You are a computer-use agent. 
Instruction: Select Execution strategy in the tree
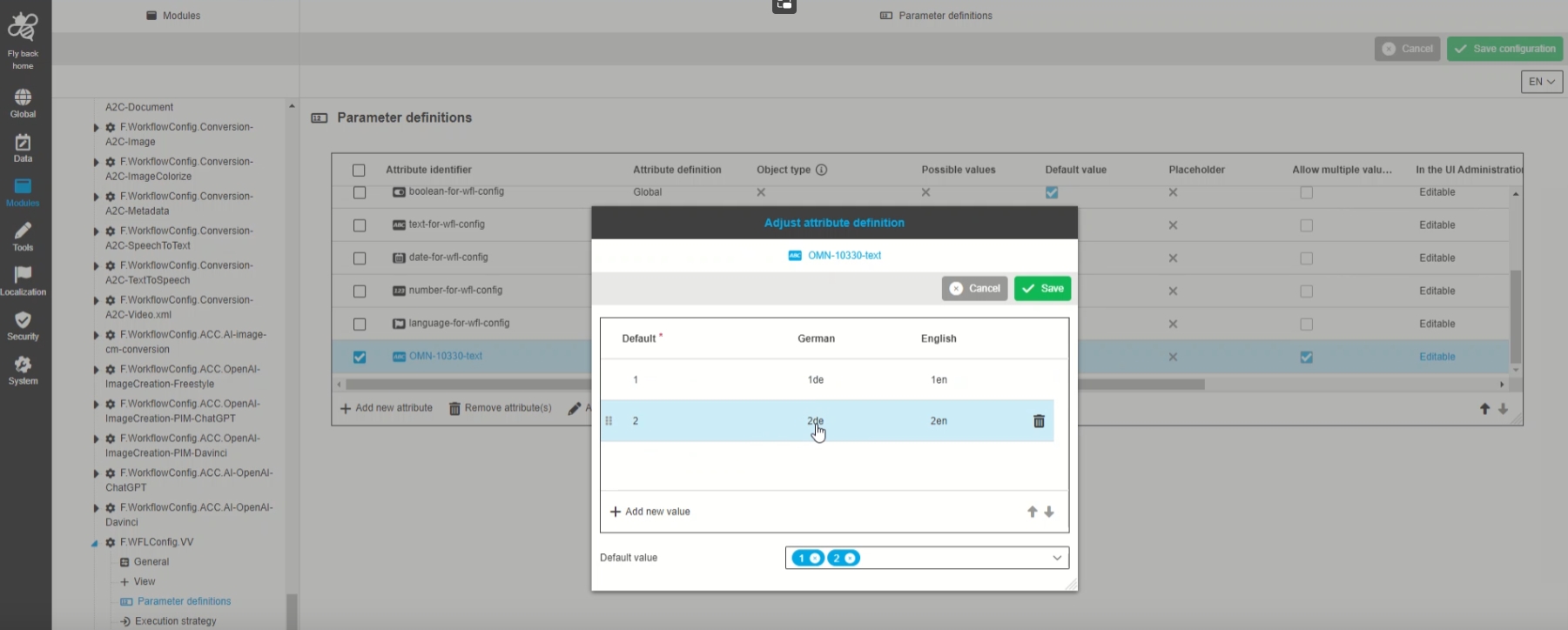tap(175, 621)
